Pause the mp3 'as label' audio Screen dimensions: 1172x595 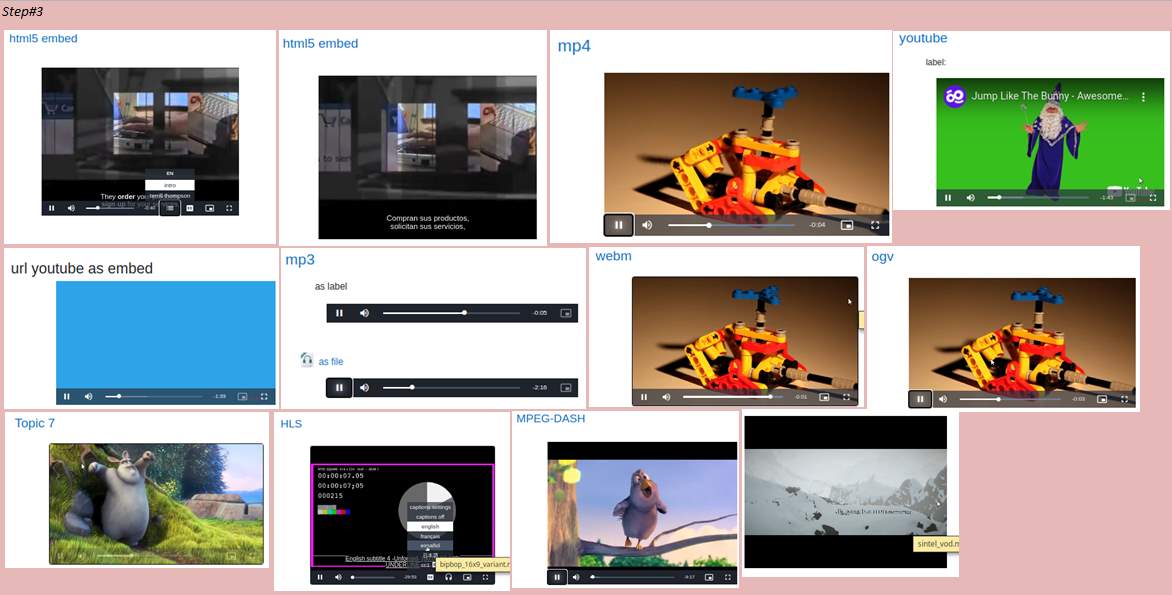[x=339, y=312]
